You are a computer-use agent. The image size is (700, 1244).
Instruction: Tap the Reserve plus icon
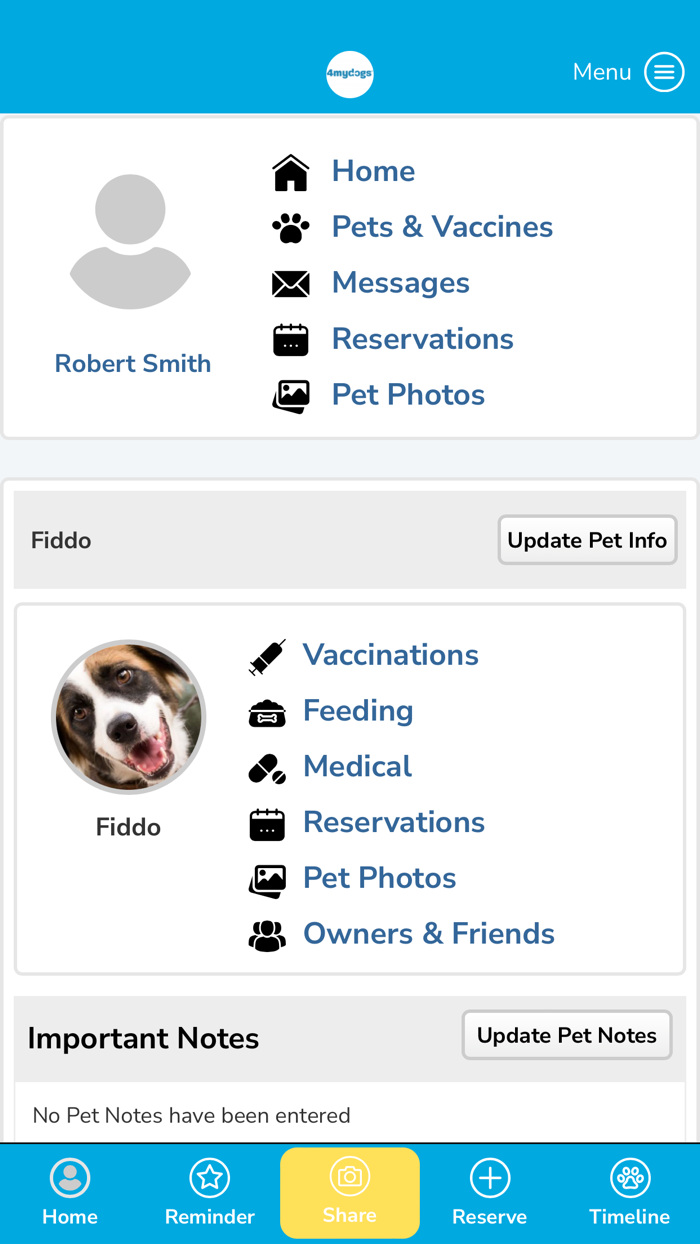coord(490,1178)
